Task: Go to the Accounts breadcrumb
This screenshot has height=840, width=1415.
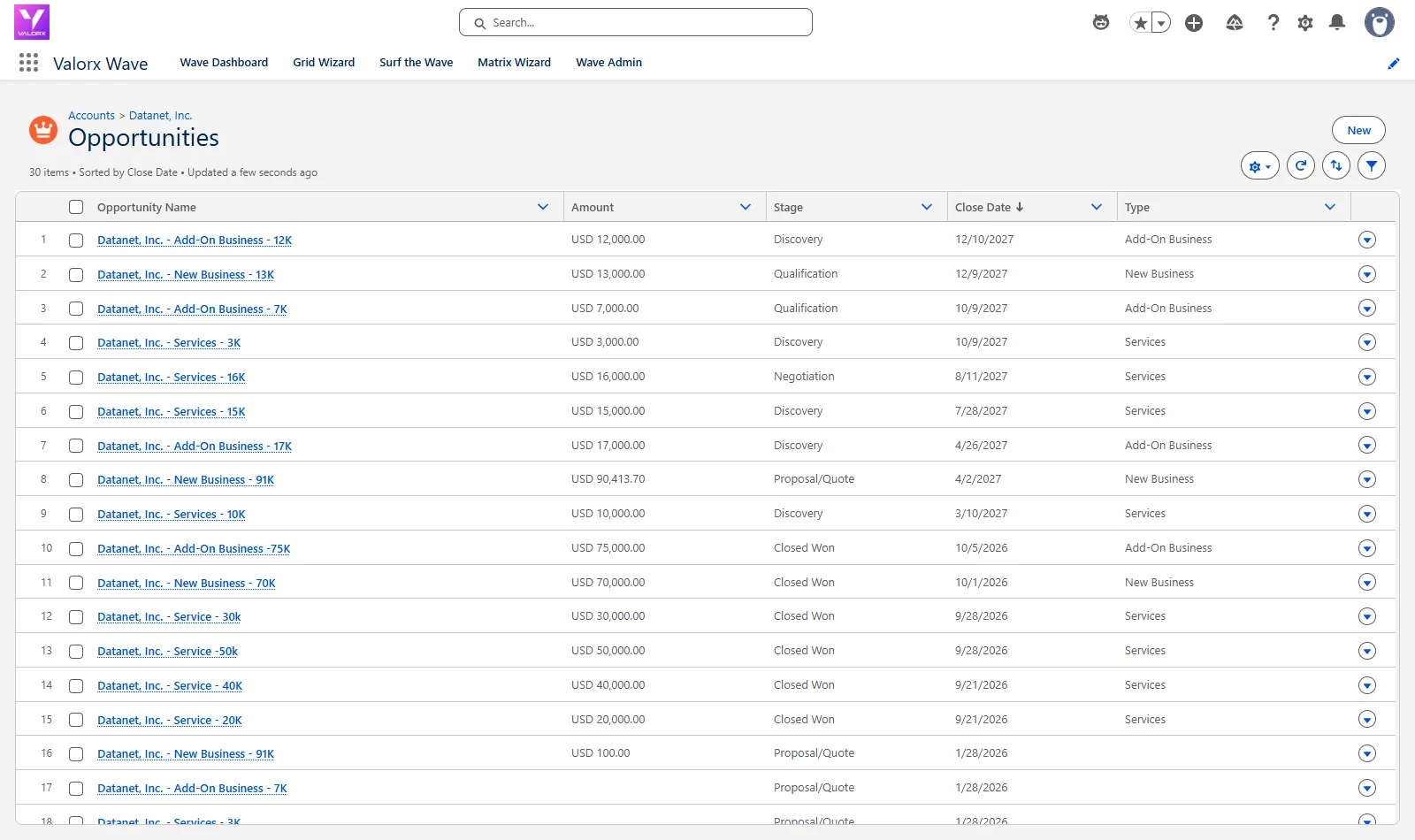Action: (91, 116)
